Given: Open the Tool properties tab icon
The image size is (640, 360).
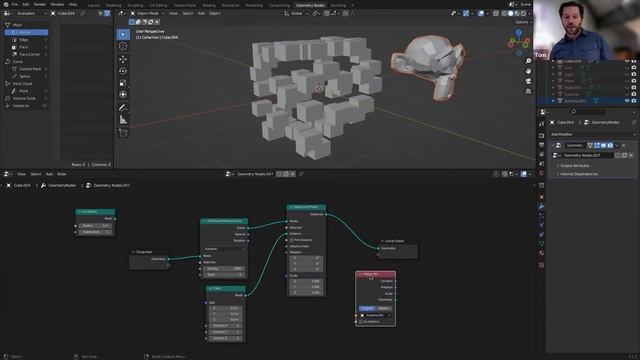Looking at the screenshot, I should click(x=542, y=124).
